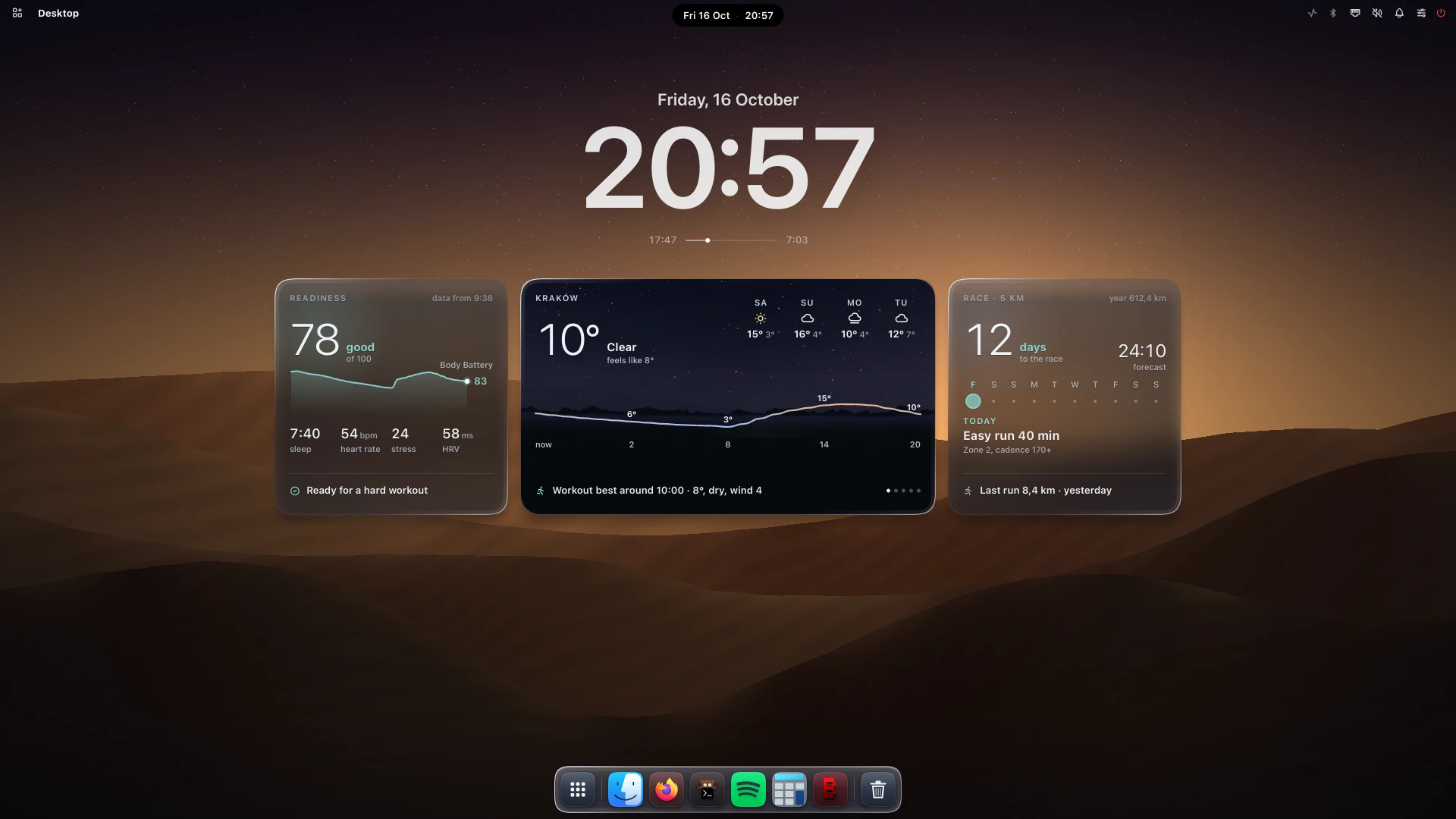The height and width of the screenshot is (819, 1456).
Task: Launch Spotify from the dock
Action: click(x=748, y=790)
